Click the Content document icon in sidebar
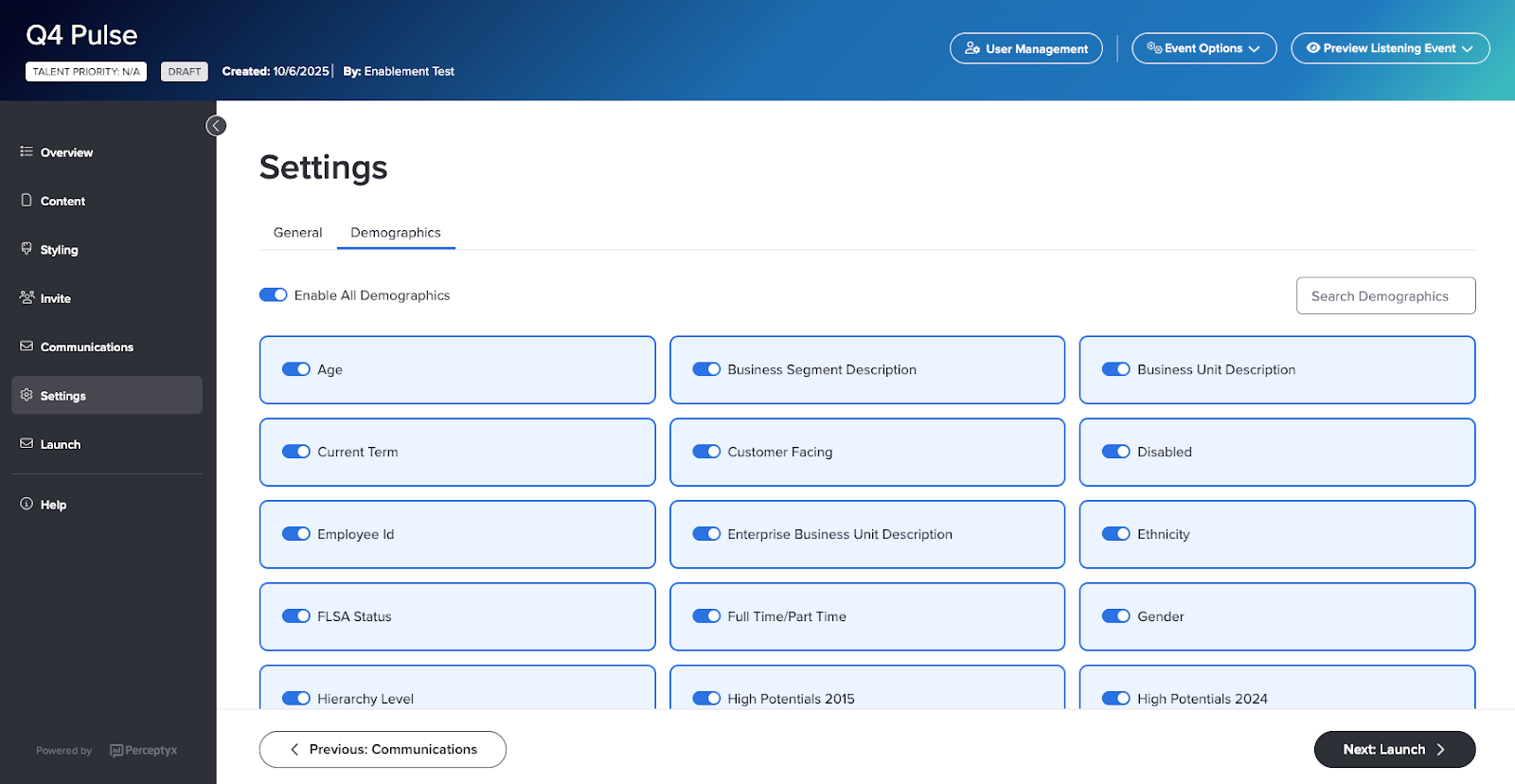Screen dimensions: 1515x784 (x=27, y=200)
